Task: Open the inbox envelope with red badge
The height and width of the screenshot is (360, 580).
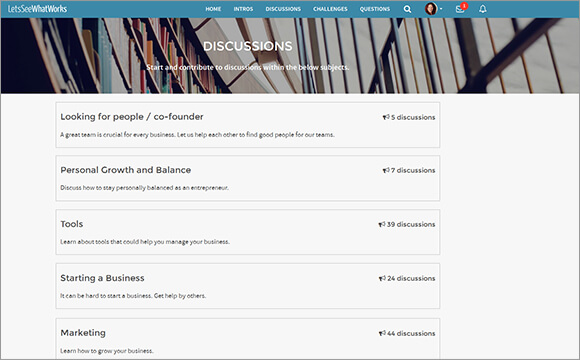Action: pyautogui.click(x=461, y=9)
